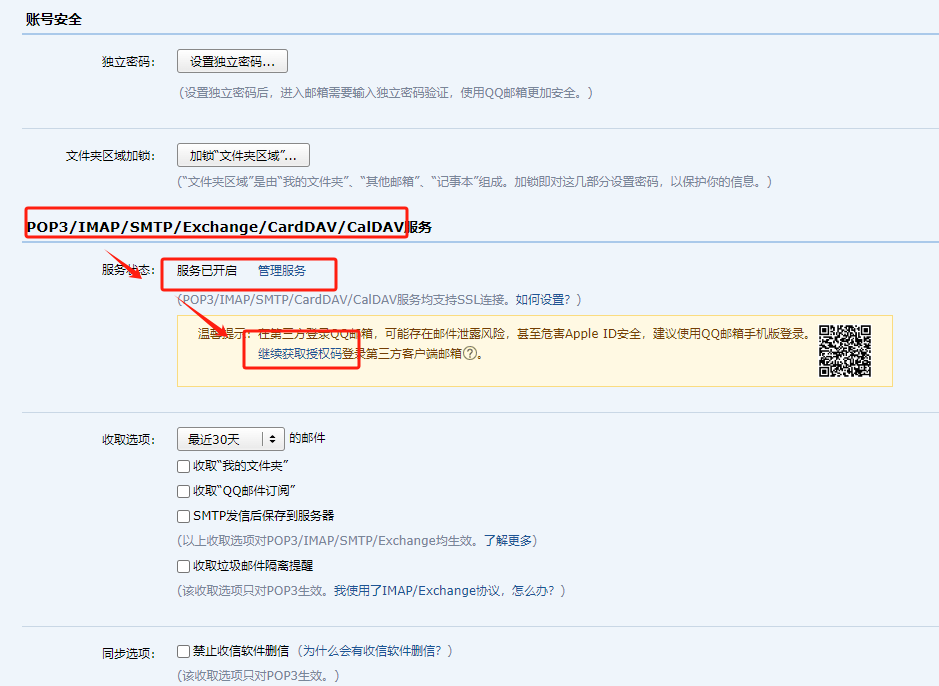The width and height of the screenshot is (939, 686).
Task: Click the 收取选项 row label
Action: tap(128, 439)
